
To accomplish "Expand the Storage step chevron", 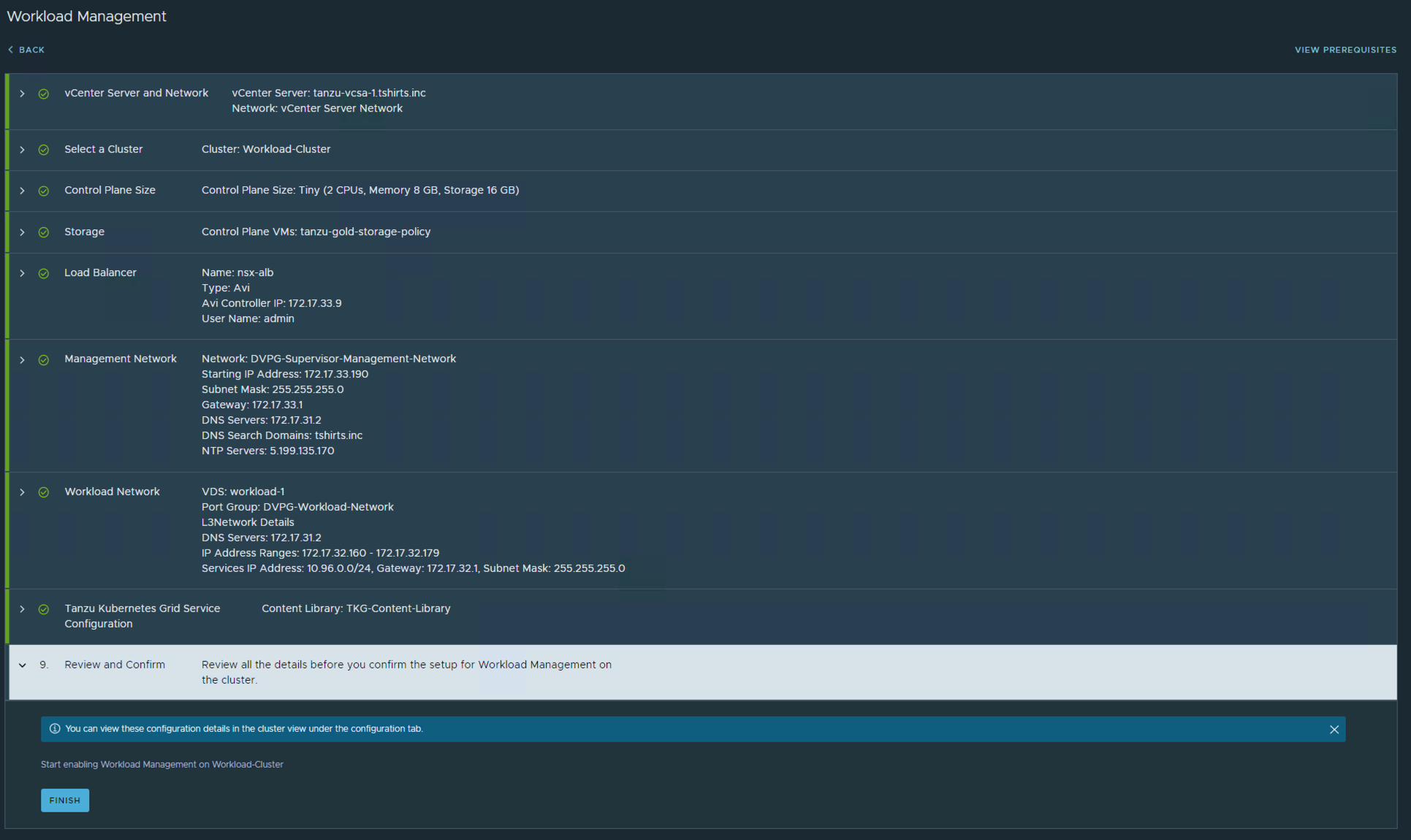I will (x=22, y=232).
